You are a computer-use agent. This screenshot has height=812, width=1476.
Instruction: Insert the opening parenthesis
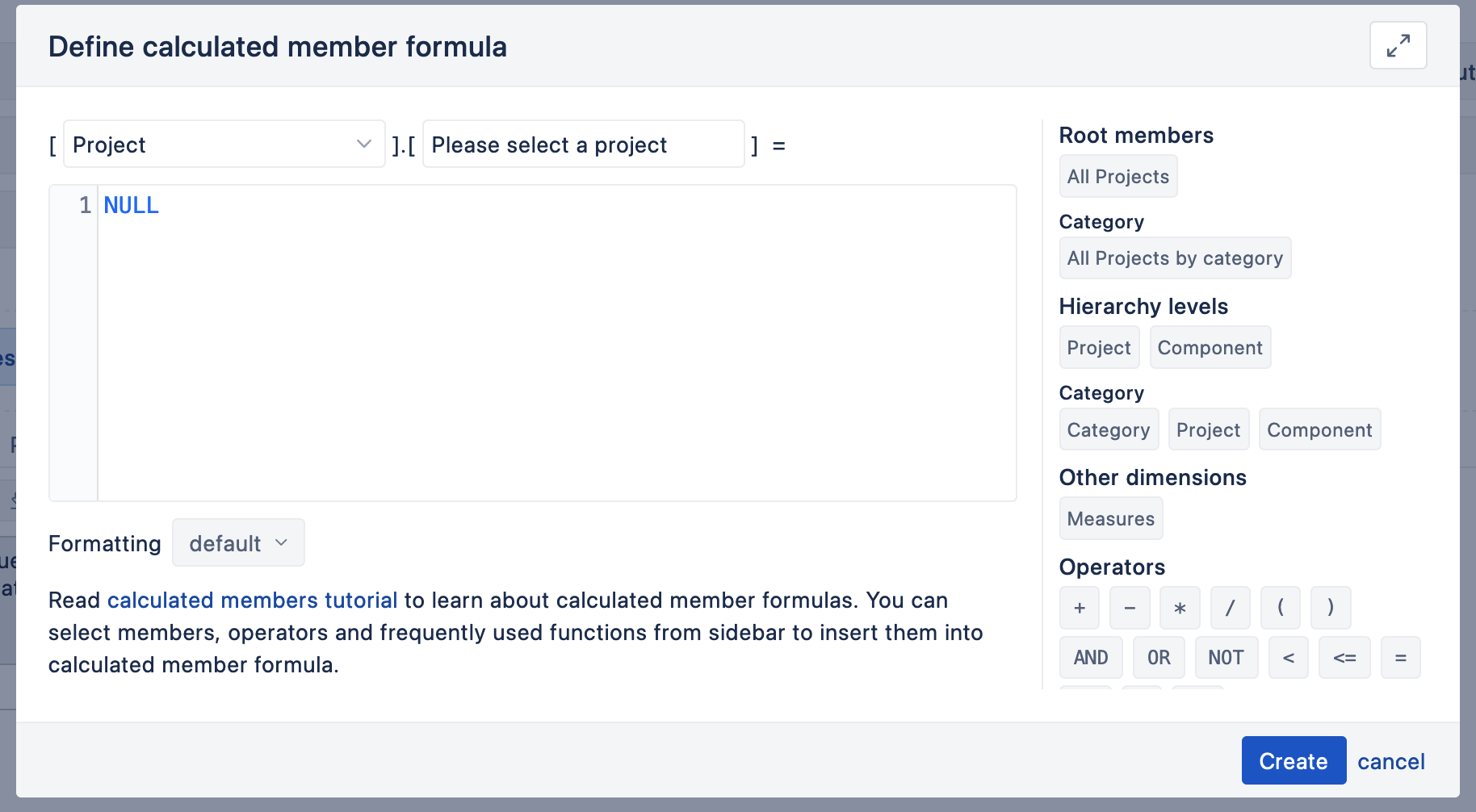click(x=1280, y=608)
